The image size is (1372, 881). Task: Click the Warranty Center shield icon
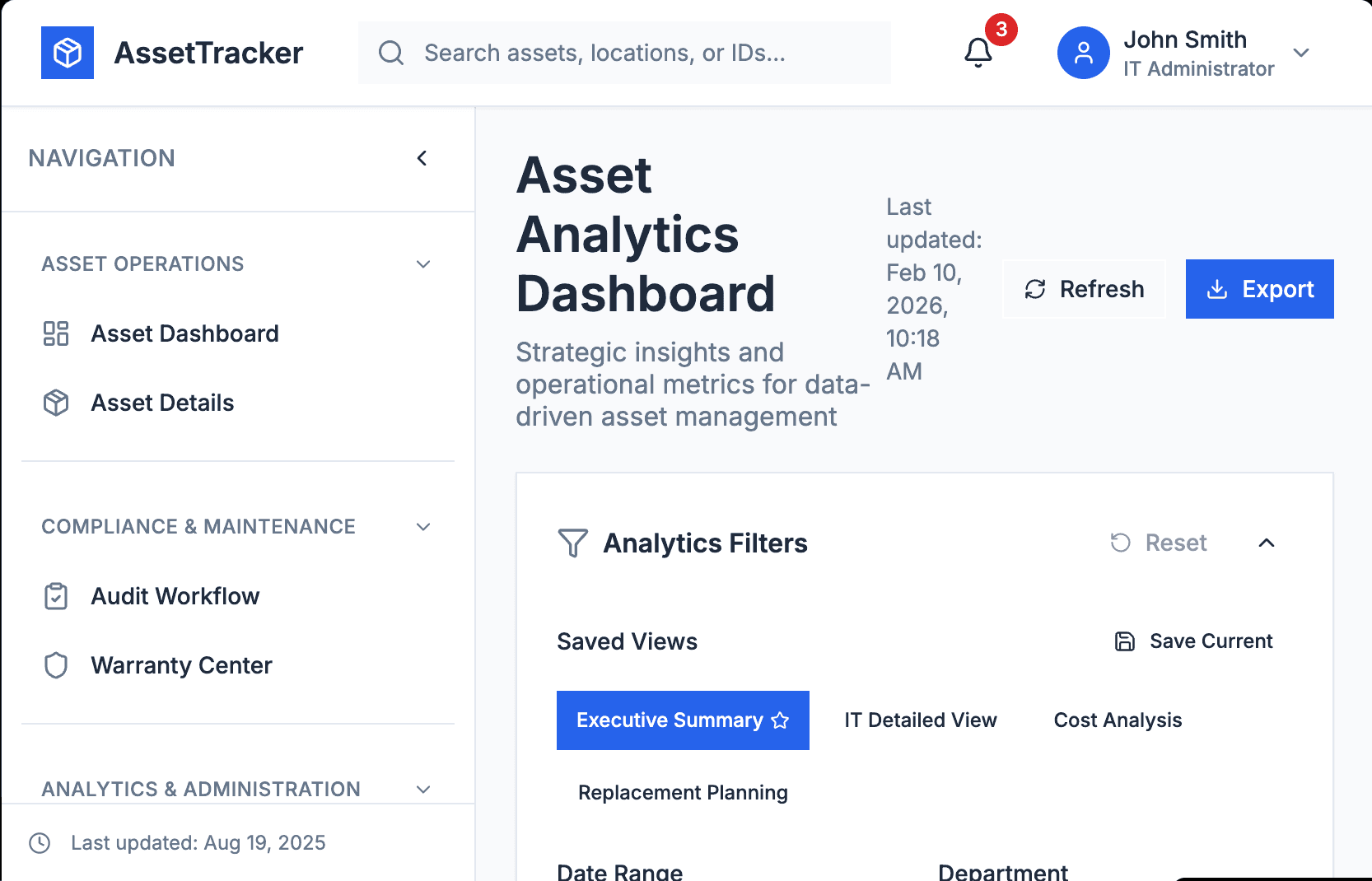[x=56, y=665]
